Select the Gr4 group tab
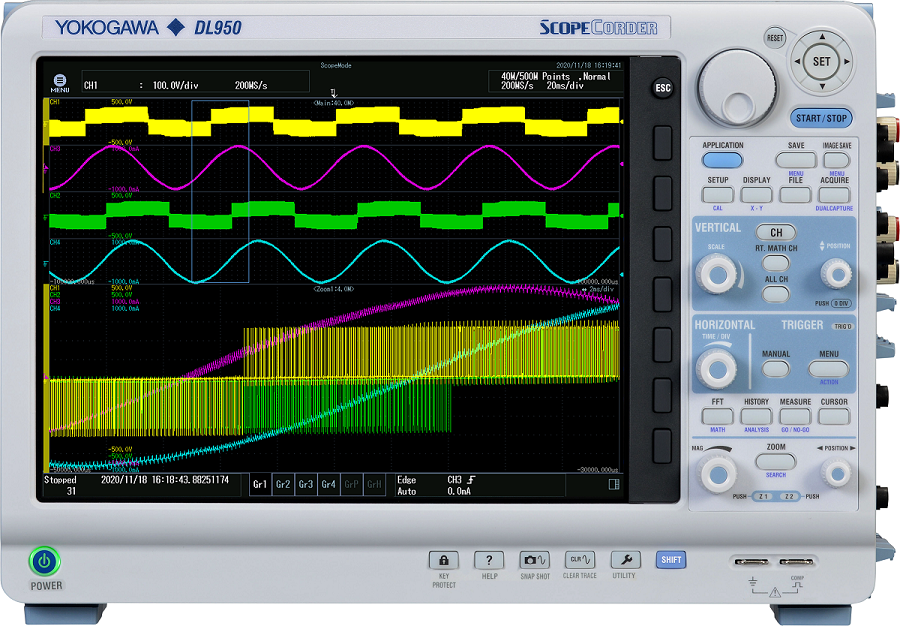Viewport: 900px width, 626px height. [x=328, y=485]
